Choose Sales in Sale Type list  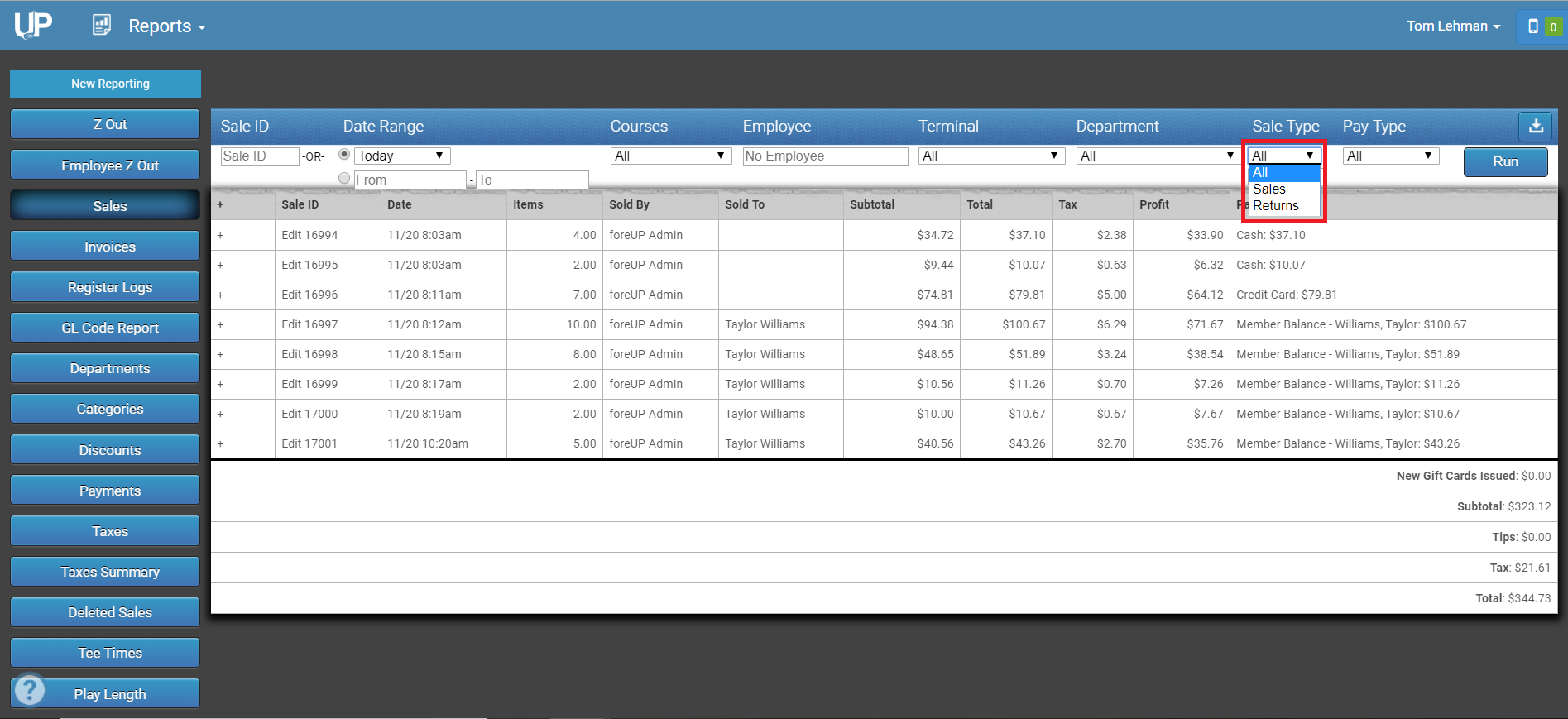[x=1284, y=189]
